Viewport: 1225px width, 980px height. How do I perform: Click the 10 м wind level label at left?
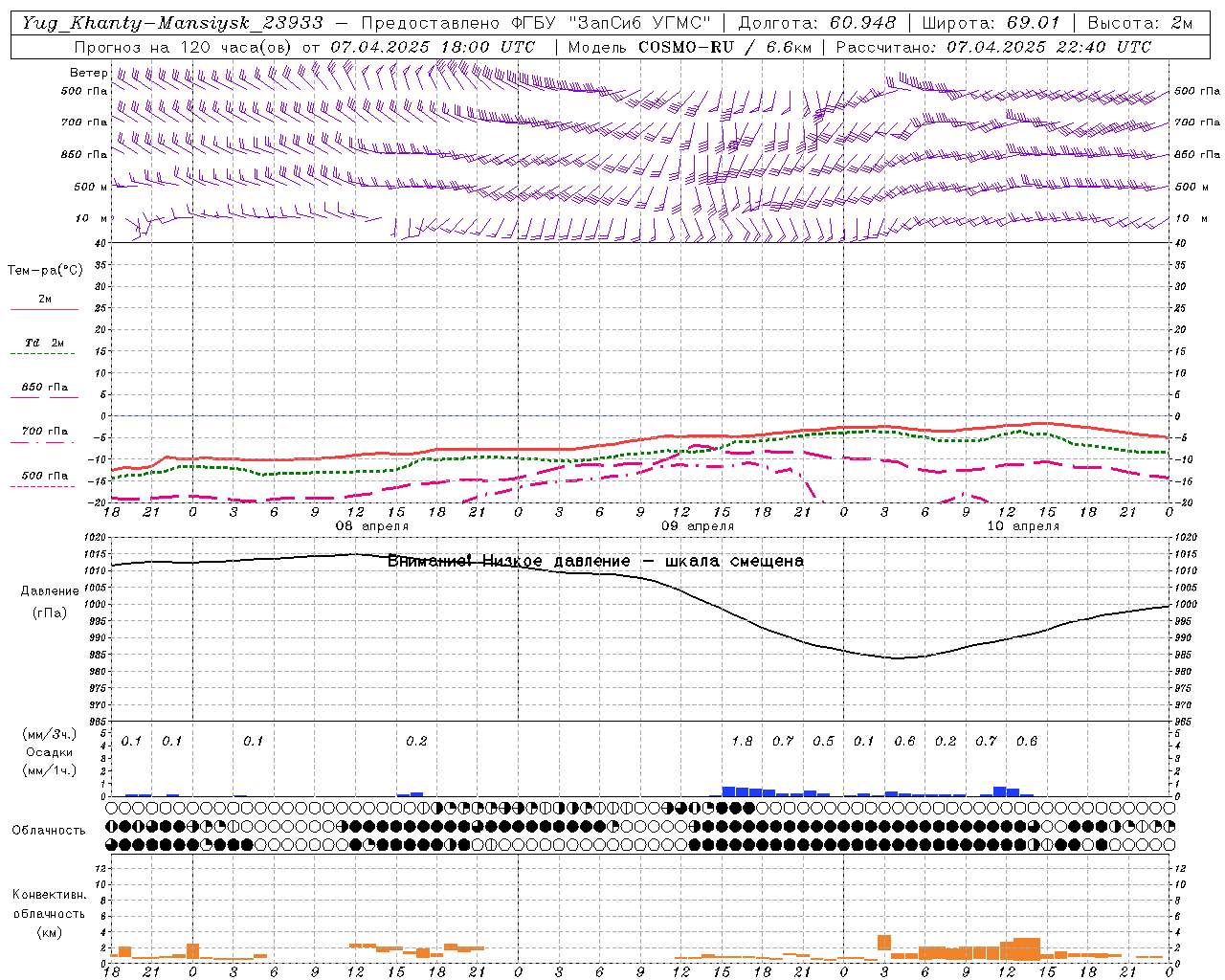pyautogui.click(x=92, y=219)
